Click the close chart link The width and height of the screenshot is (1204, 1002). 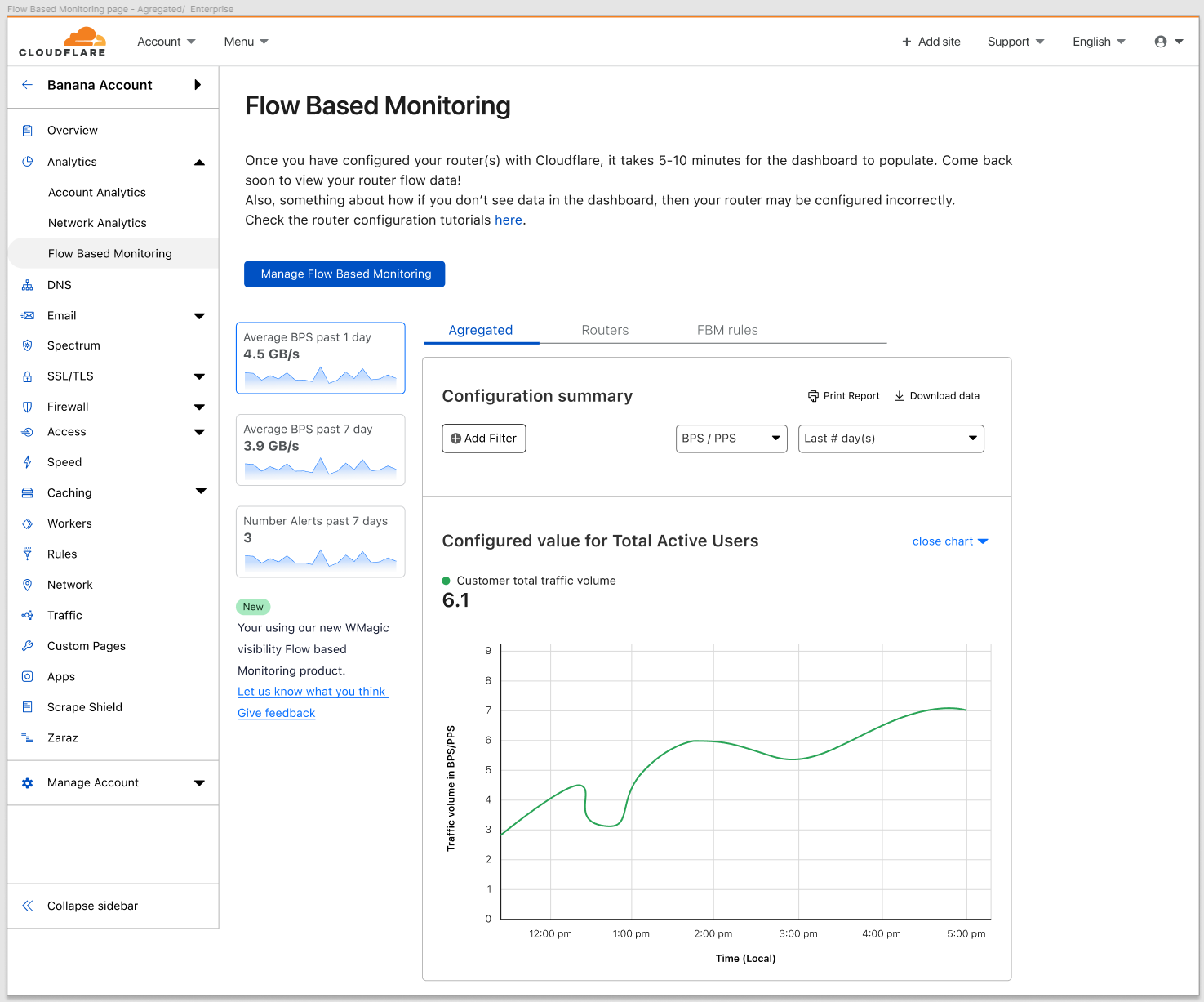(950, 541)
